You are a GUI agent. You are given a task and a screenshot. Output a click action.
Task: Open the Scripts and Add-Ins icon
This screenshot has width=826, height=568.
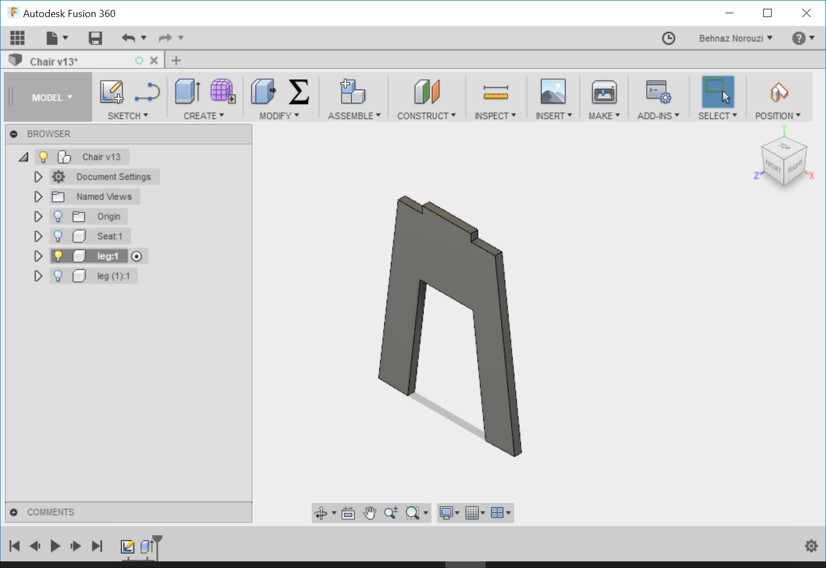coord(658,92)
